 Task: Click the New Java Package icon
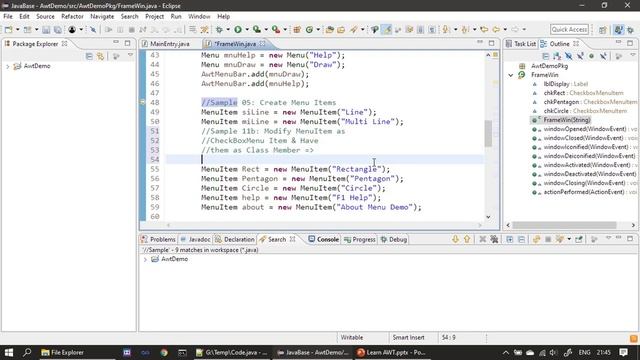point(297,29)
